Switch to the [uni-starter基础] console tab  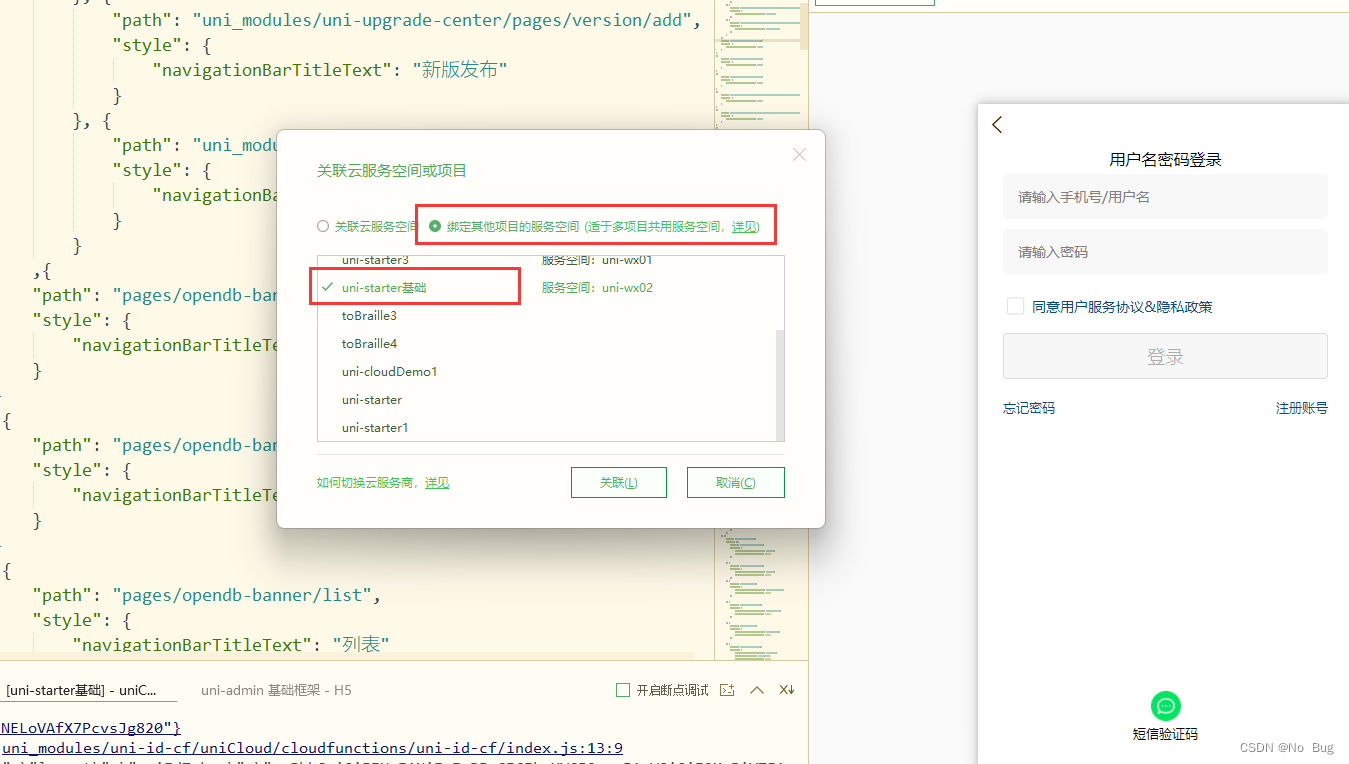(x=88, y=689)
